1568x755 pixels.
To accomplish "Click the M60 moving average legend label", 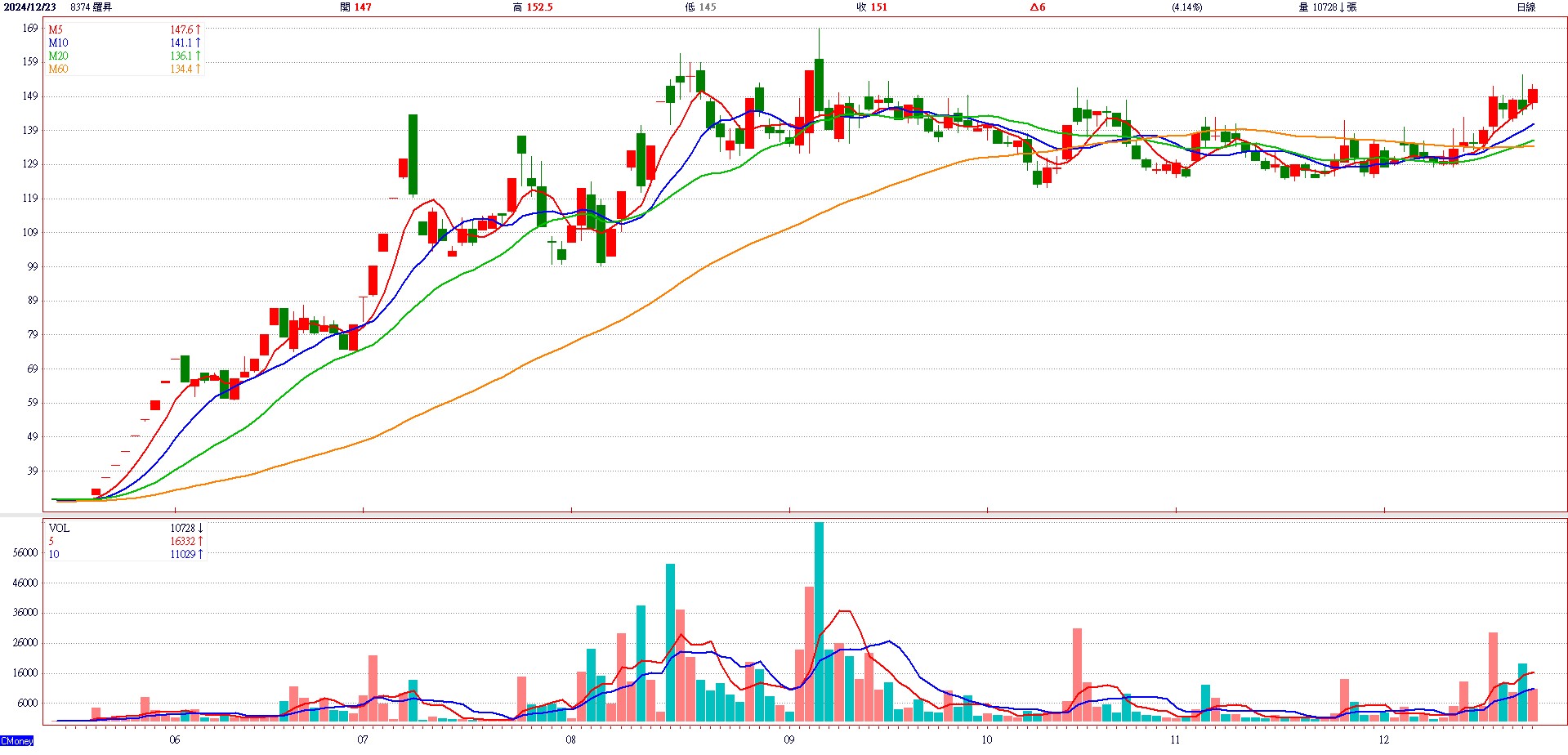I will (58, 69).
